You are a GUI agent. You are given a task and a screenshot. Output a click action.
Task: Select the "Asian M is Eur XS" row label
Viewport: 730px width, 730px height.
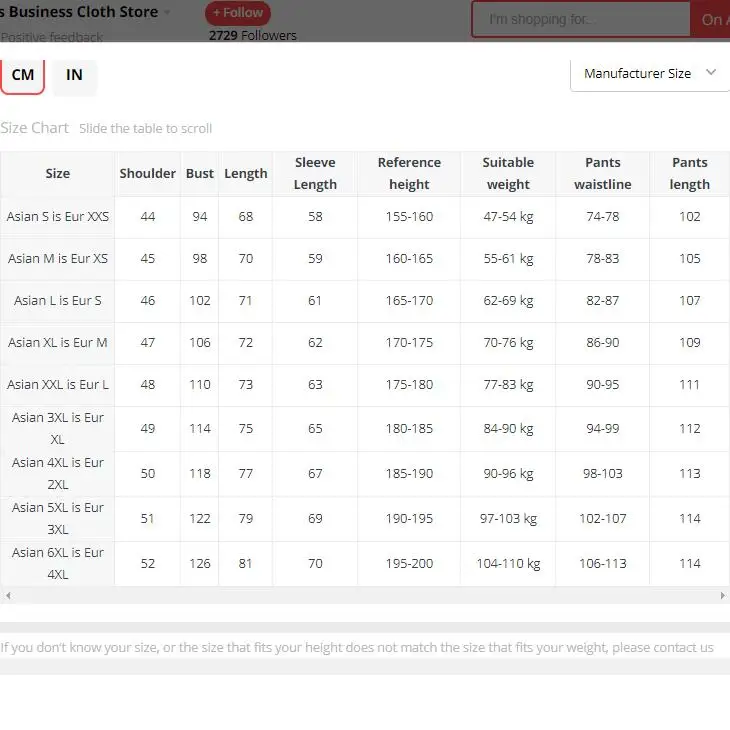tap(58, 259)
